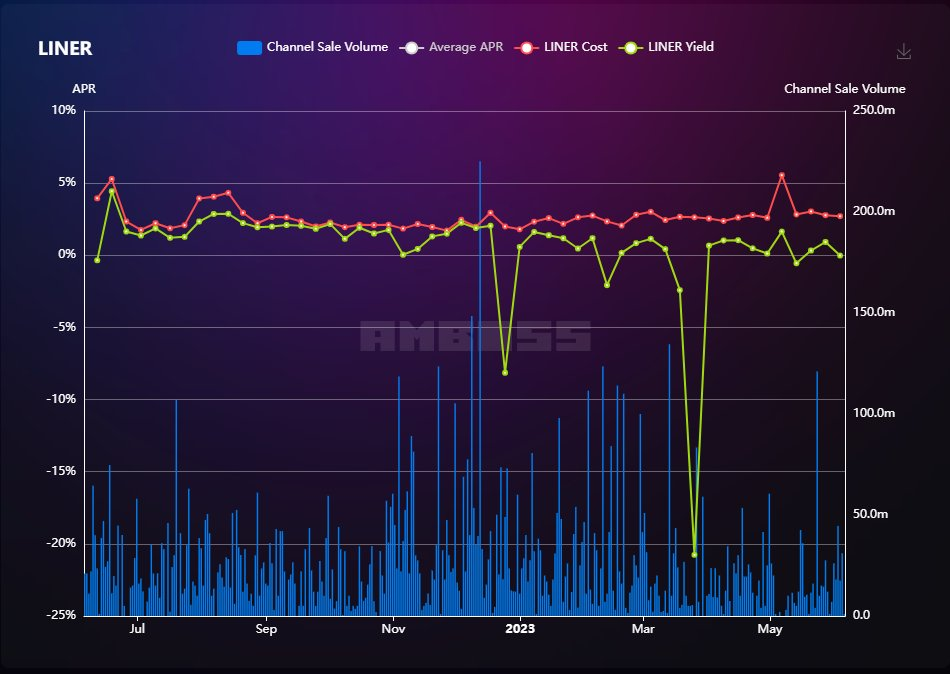Image resolution: width=950 pixels, height=674 pixels.
Task: Click the LINER chart title
Action: tap(65, 49)
